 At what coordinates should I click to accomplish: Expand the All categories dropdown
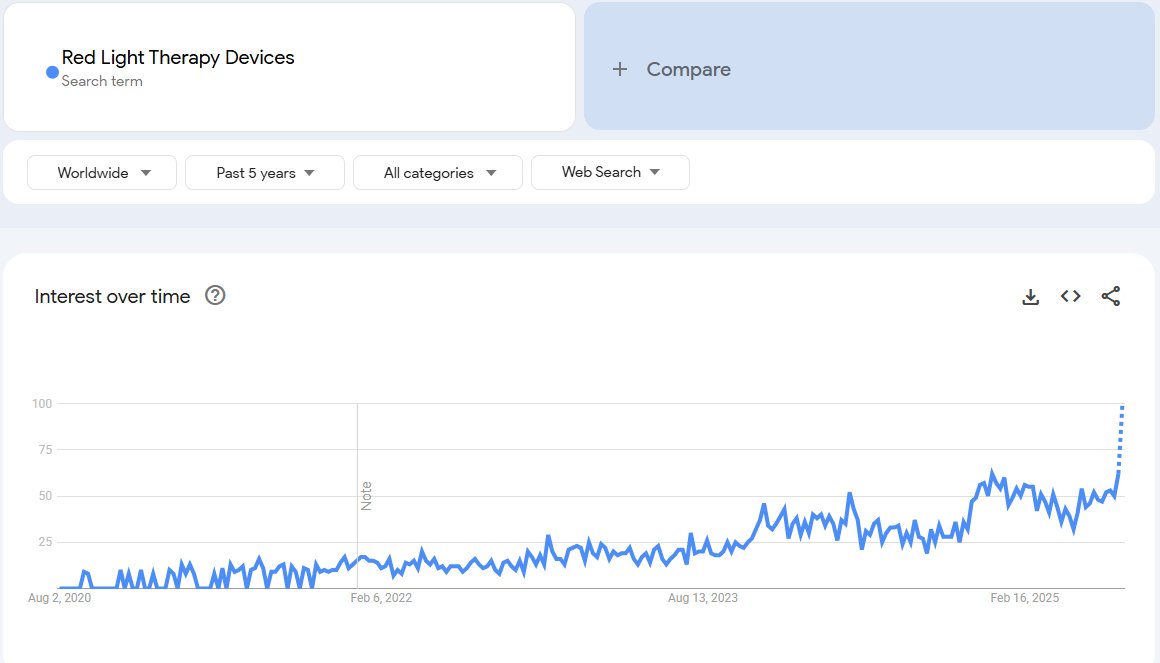click(x=438, y=172)
